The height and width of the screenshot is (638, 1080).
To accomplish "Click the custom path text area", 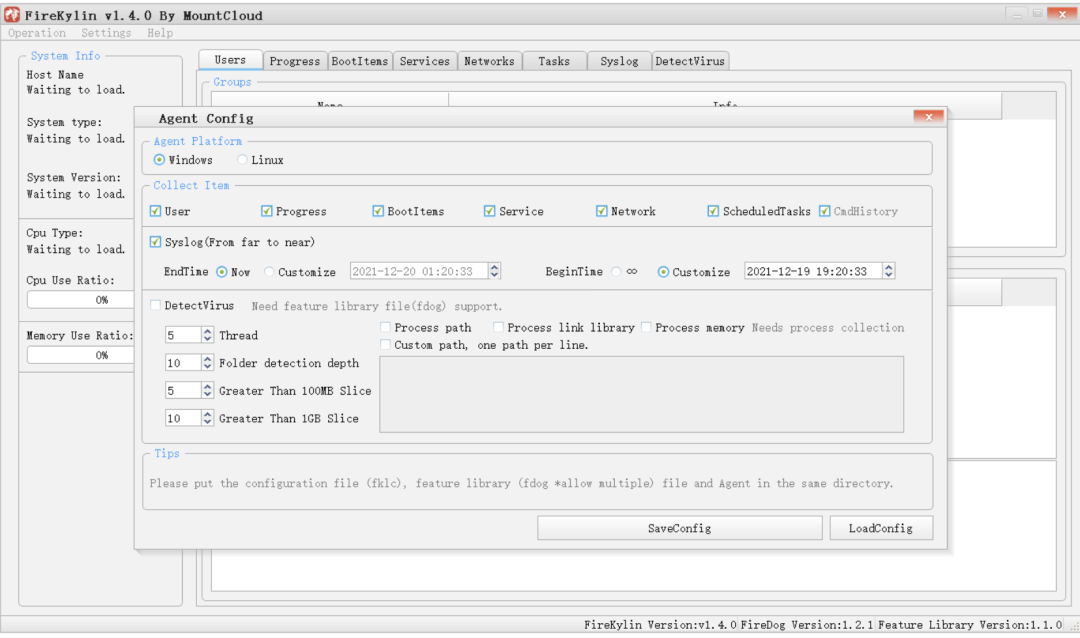I will (x=641, y=394).
